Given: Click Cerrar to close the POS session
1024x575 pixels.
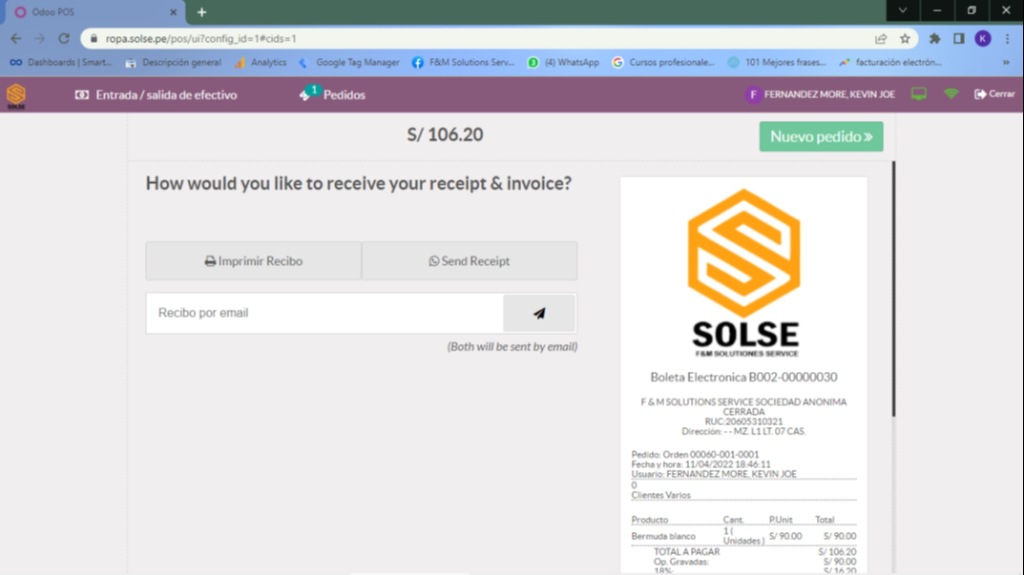Looking at the screenshot, I should pyautogui.click(x=994, y=94).
